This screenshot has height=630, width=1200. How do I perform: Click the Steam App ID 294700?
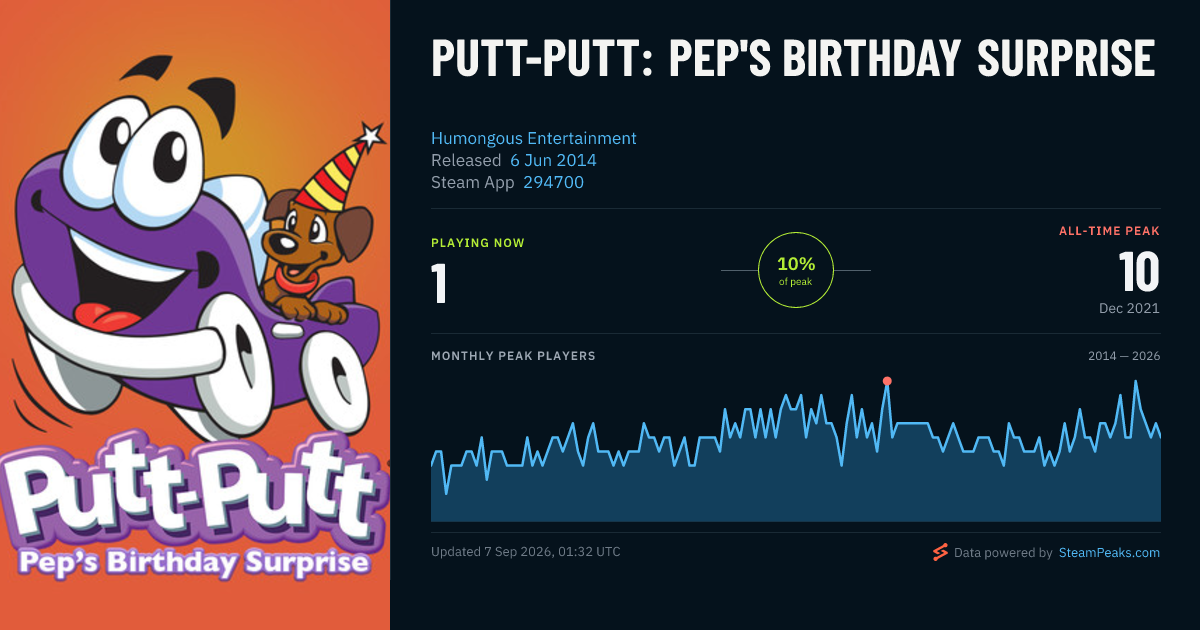[x=553, y=182]
